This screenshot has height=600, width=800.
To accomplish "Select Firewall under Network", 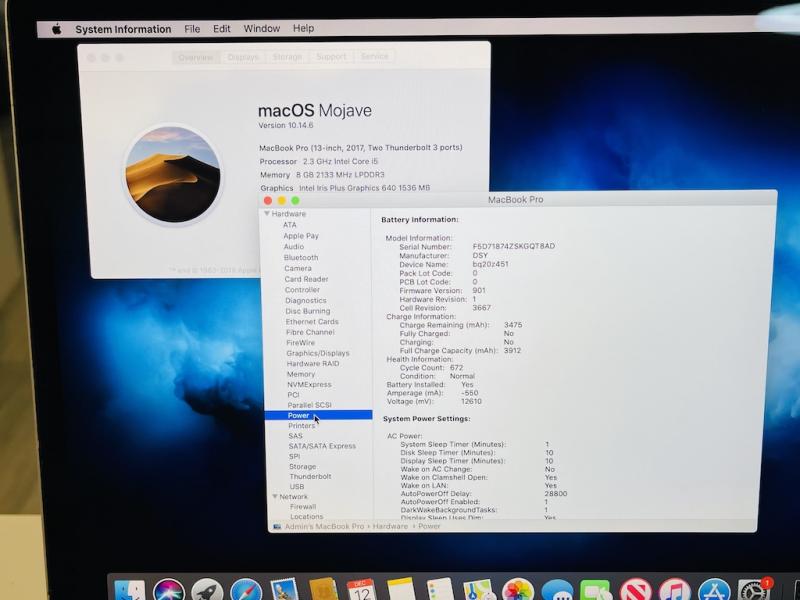I will pyautogui.click(x=303, y=507).
